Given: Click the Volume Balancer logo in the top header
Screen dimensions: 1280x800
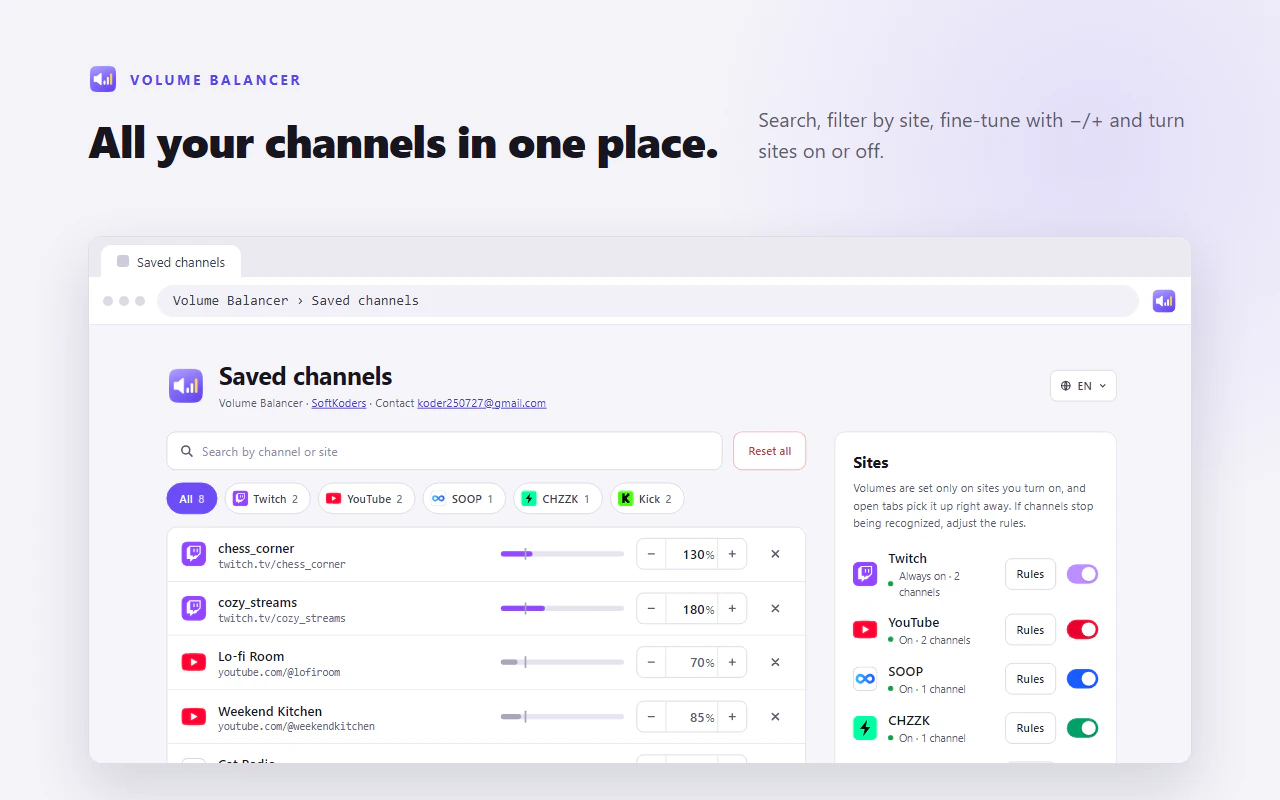Looking at the screenshot, I should 103,79.
